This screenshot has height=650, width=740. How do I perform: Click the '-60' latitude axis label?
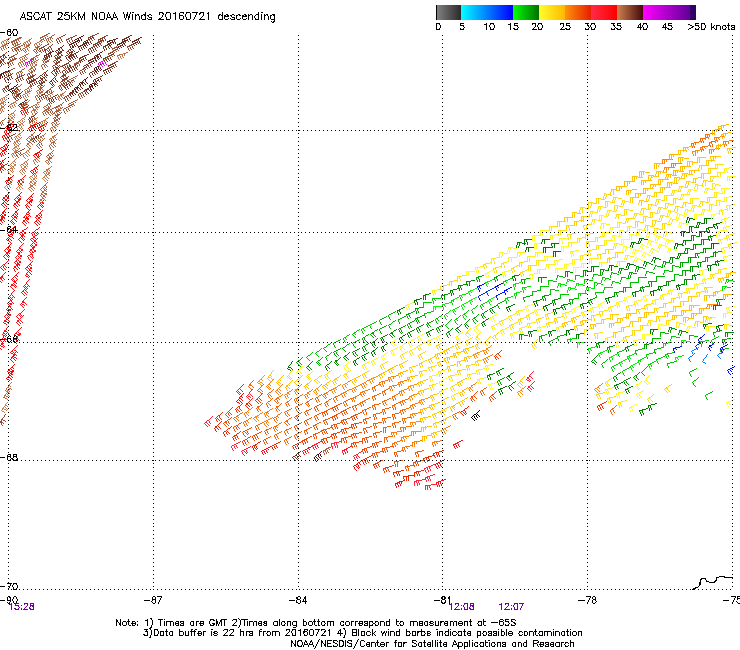[9, 33]
